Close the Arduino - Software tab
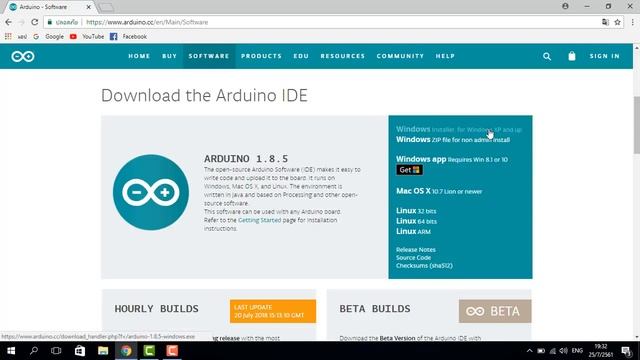Image resolution: width=640 pixels, height=360 pixels. (x=89, y=7)
